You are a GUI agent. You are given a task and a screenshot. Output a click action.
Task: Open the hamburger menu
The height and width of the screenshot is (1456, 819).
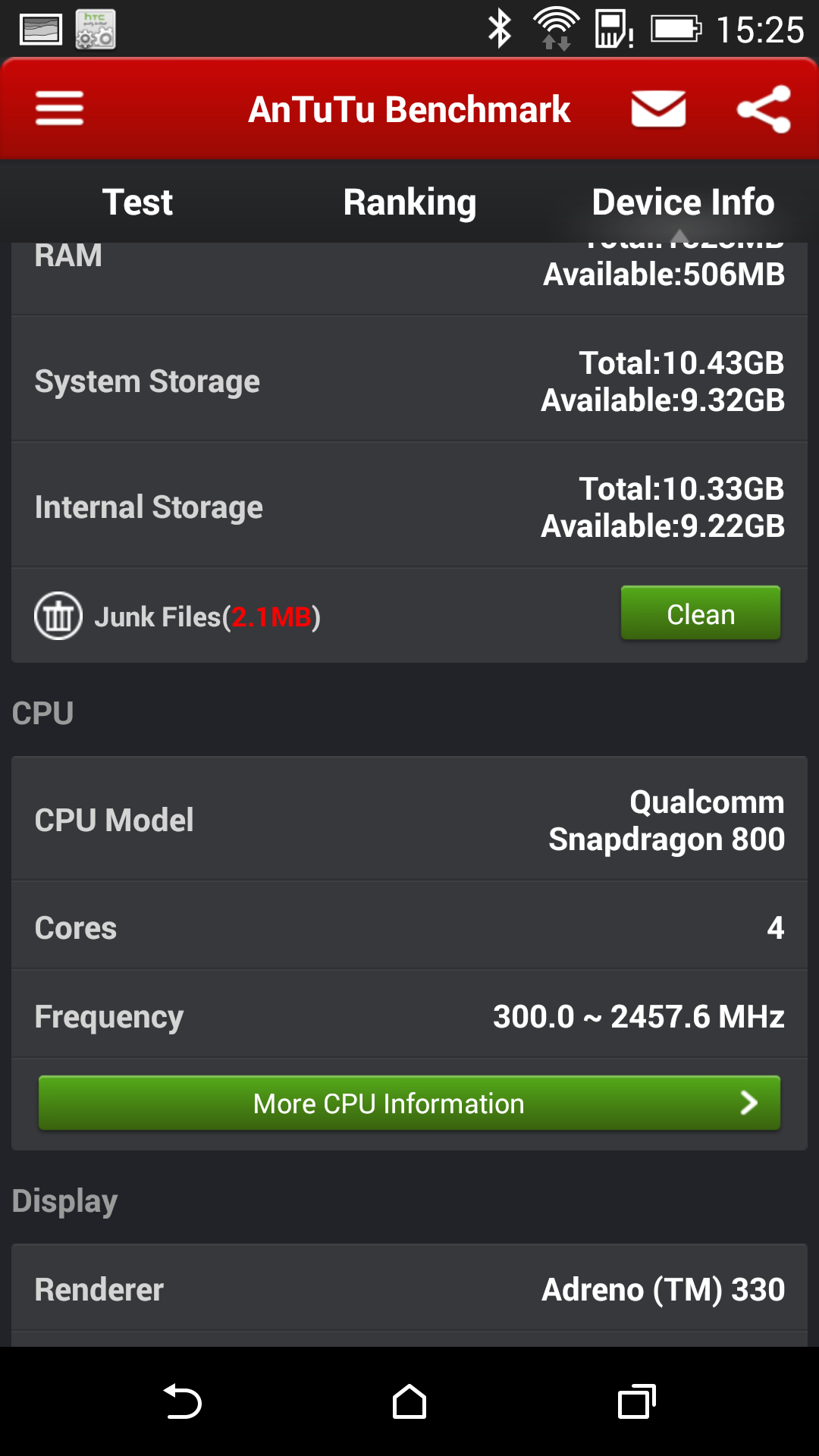click(59, 108)
